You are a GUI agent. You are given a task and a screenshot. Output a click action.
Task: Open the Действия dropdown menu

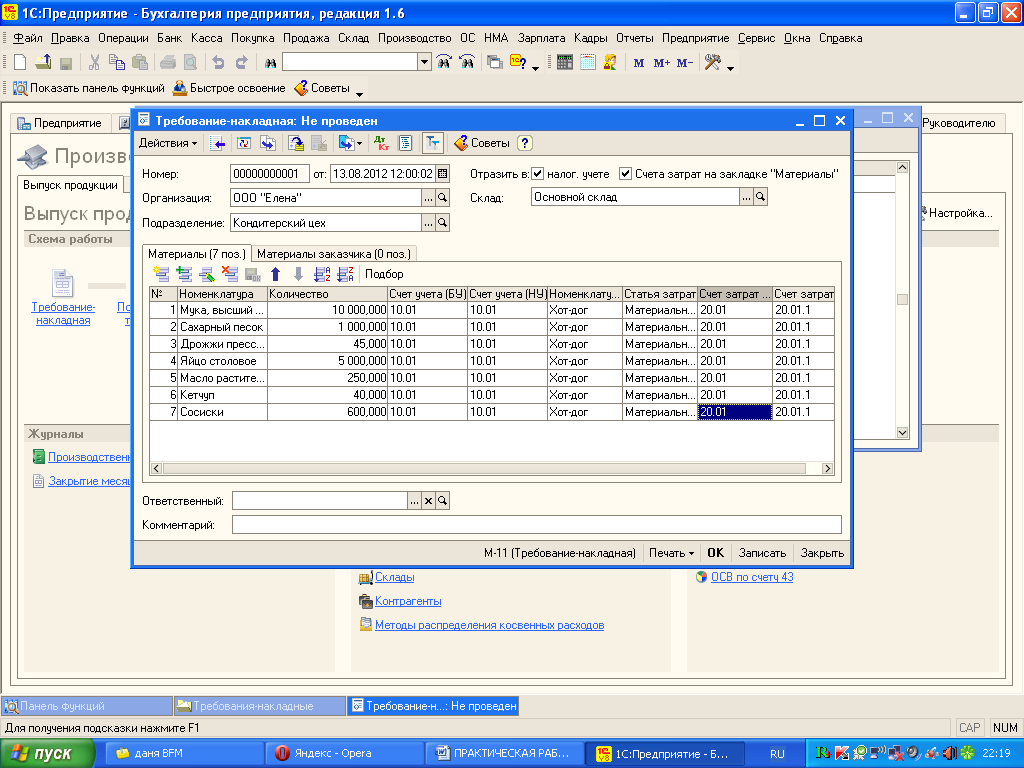pyautogui.click(x=168, y=143)
